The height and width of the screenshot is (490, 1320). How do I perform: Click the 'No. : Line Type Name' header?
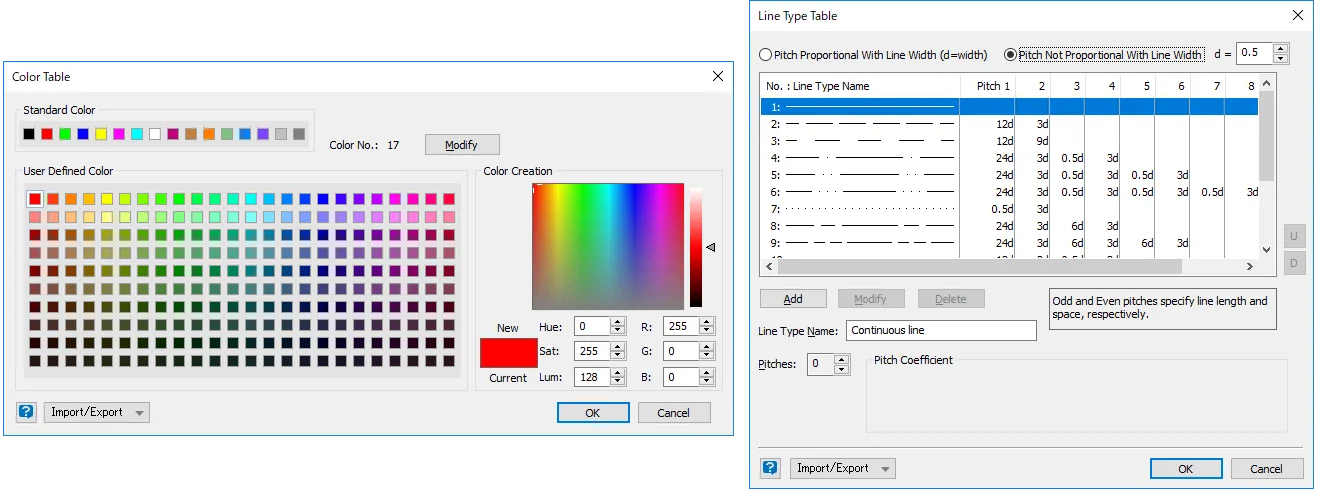[860, 86]
